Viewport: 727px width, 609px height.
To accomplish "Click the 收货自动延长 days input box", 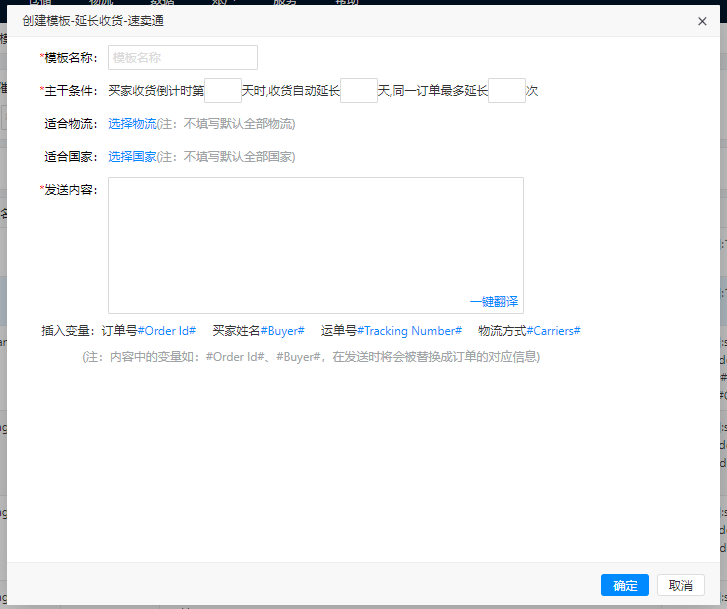I will (x=358, y=91).
